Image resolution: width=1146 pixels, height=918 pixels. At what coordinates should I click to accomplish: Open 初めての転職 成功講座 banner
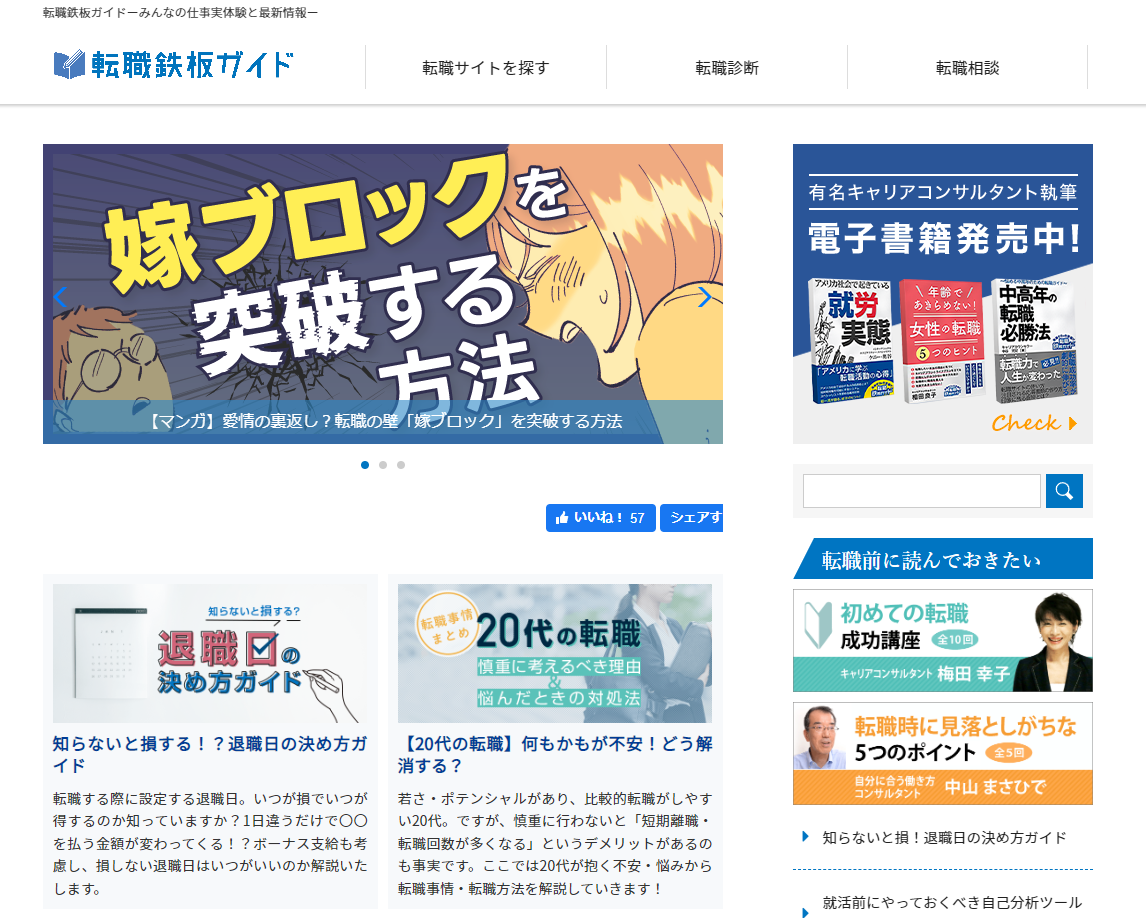click(x=943, y=640)
